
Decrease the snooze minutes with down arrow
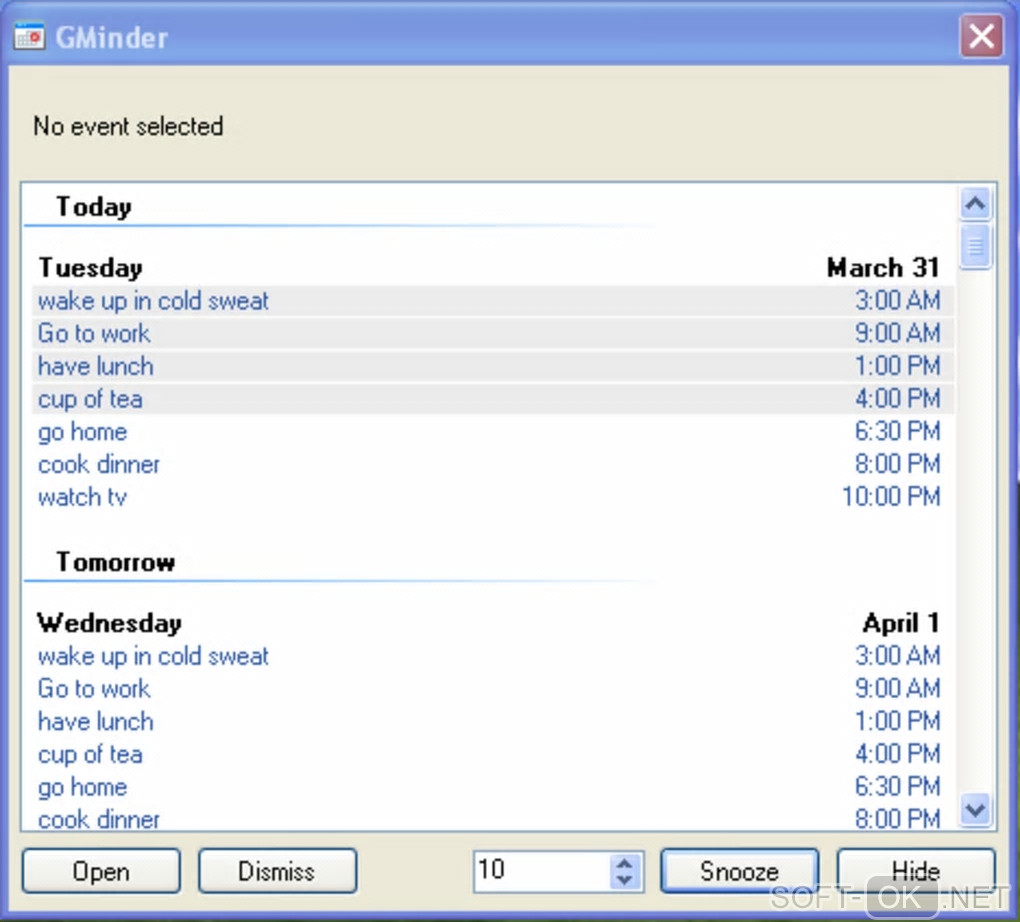624,880
